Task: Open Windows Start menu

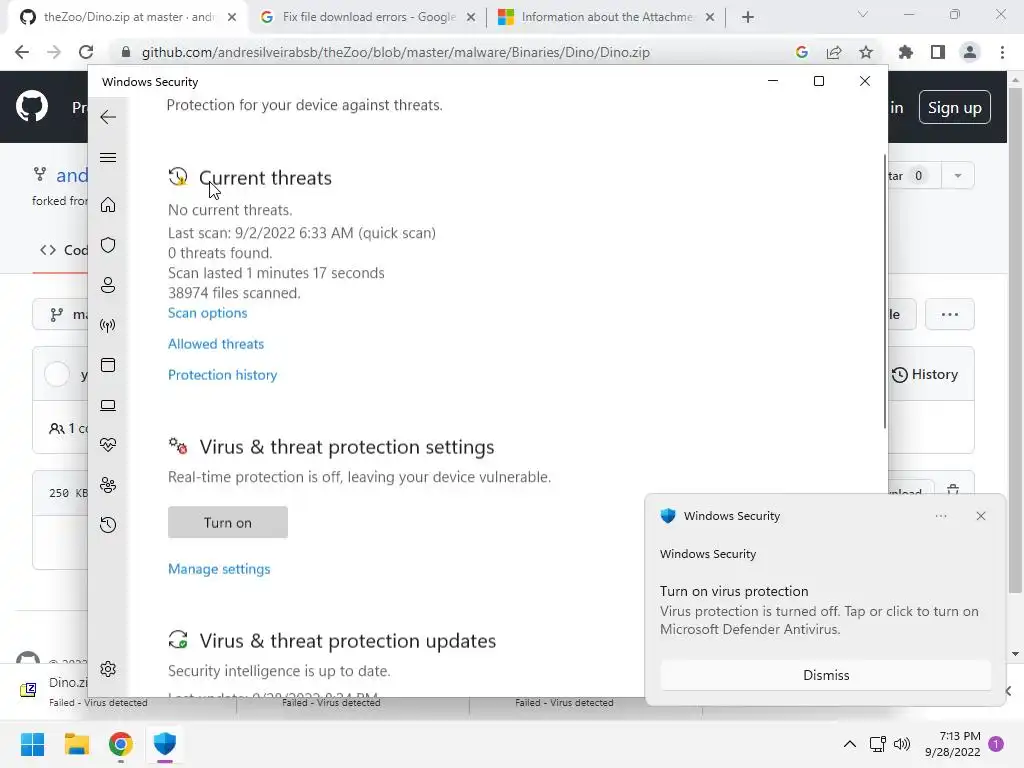Action: [x=32, y=744]
